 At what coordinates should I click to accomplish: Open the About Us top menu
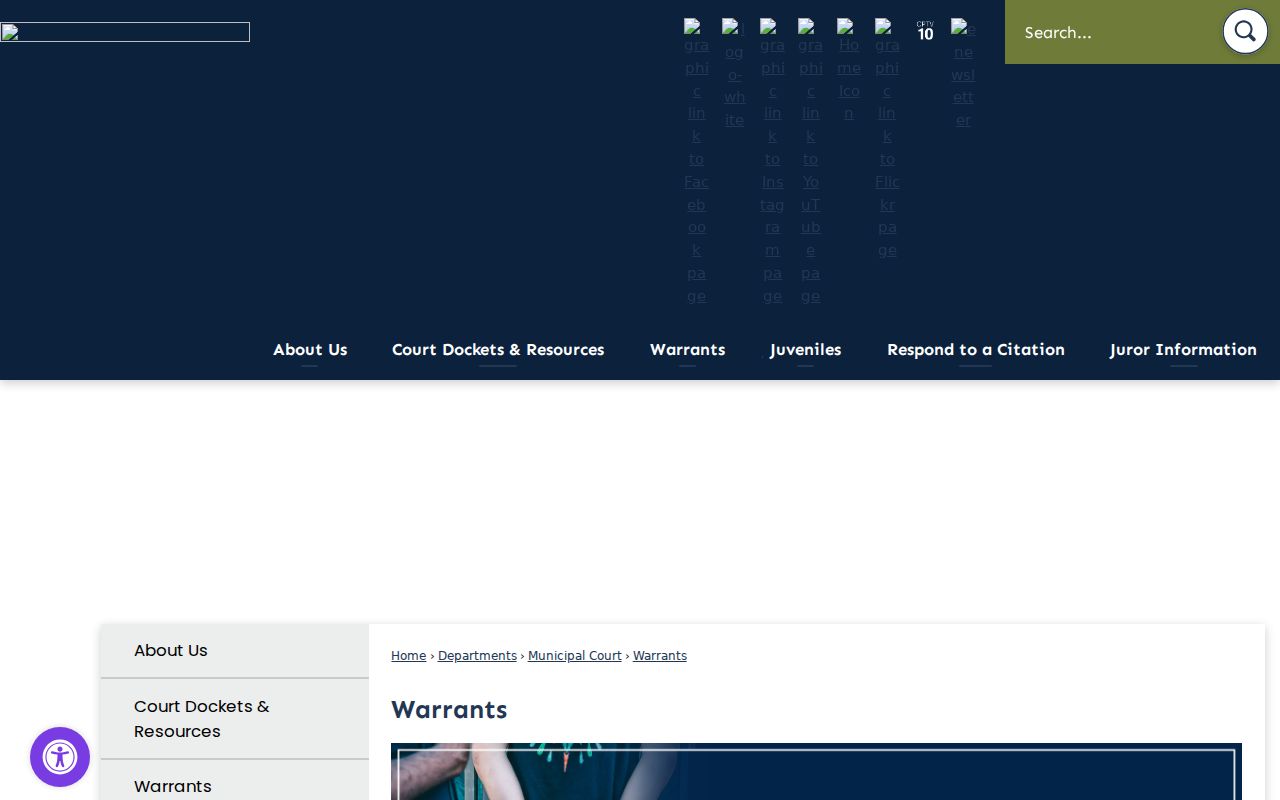[x=310, y=349]
